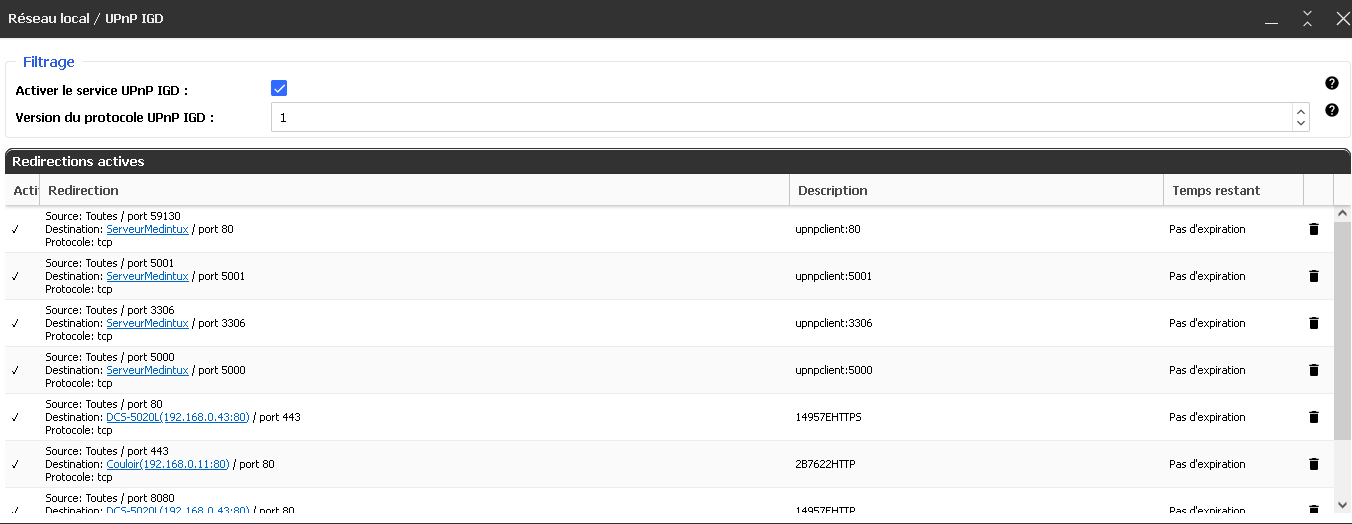This screenshot has width=1352, height=524.
Task: Open the Couloir(192.168.0.11:80) device link
Action: (x=168, y=464)
